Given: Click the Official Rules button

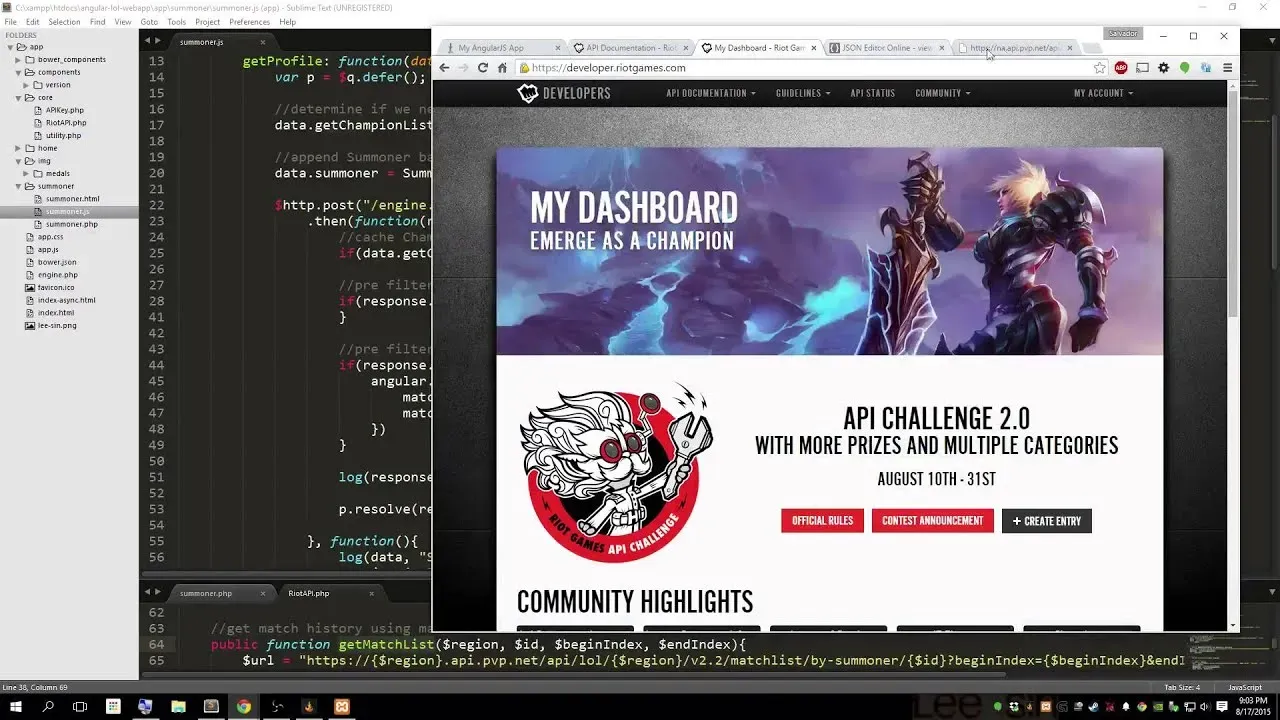Looking at the screenshot, I should pyautogui.click(x=822, y=521).
